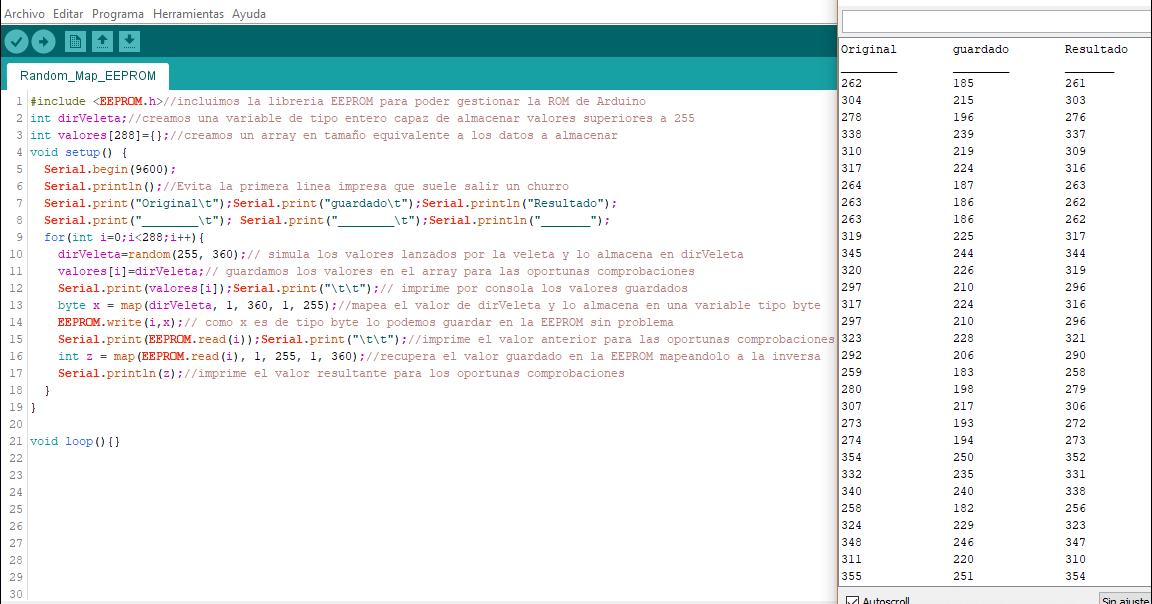
Task: Toggle the Autoscroll checkbox in the serial monitor
Action: [x=851, y=600]
